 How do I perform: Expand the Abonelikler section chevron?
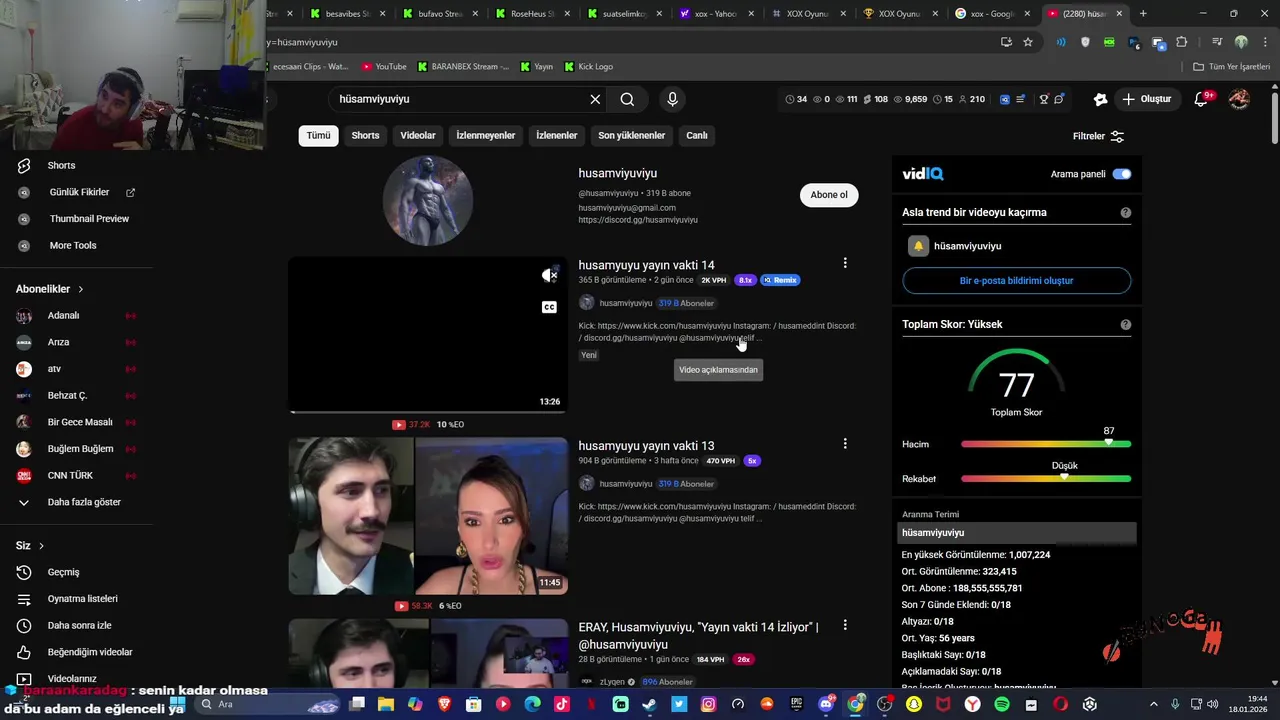81,289
